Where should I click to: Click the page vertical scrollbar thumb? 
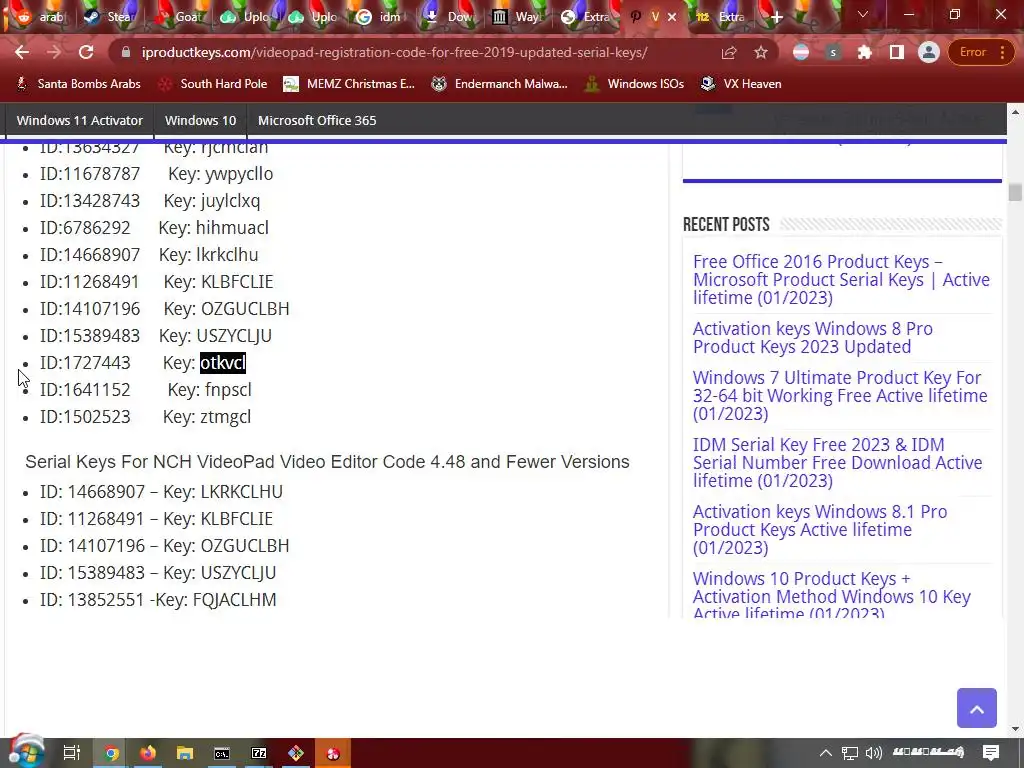tap(1014, 193)
